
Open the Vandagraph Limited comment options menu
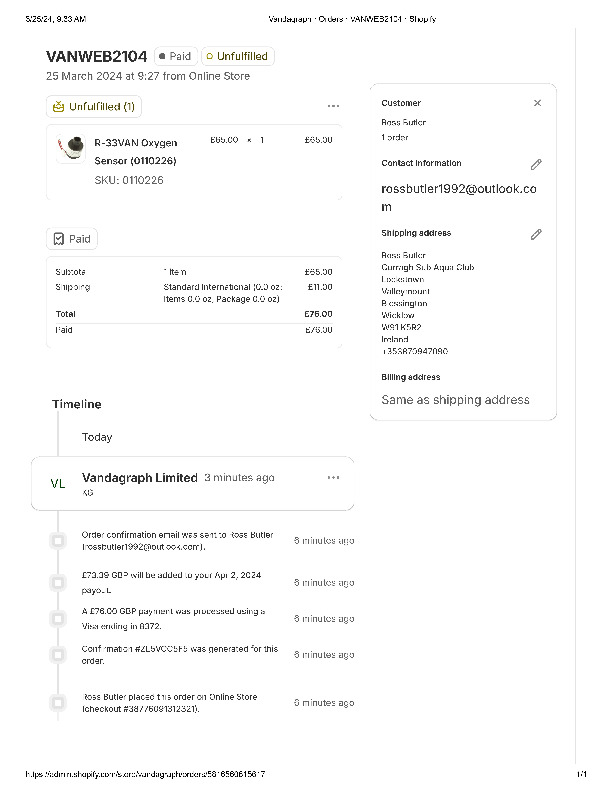click(333, 478)
